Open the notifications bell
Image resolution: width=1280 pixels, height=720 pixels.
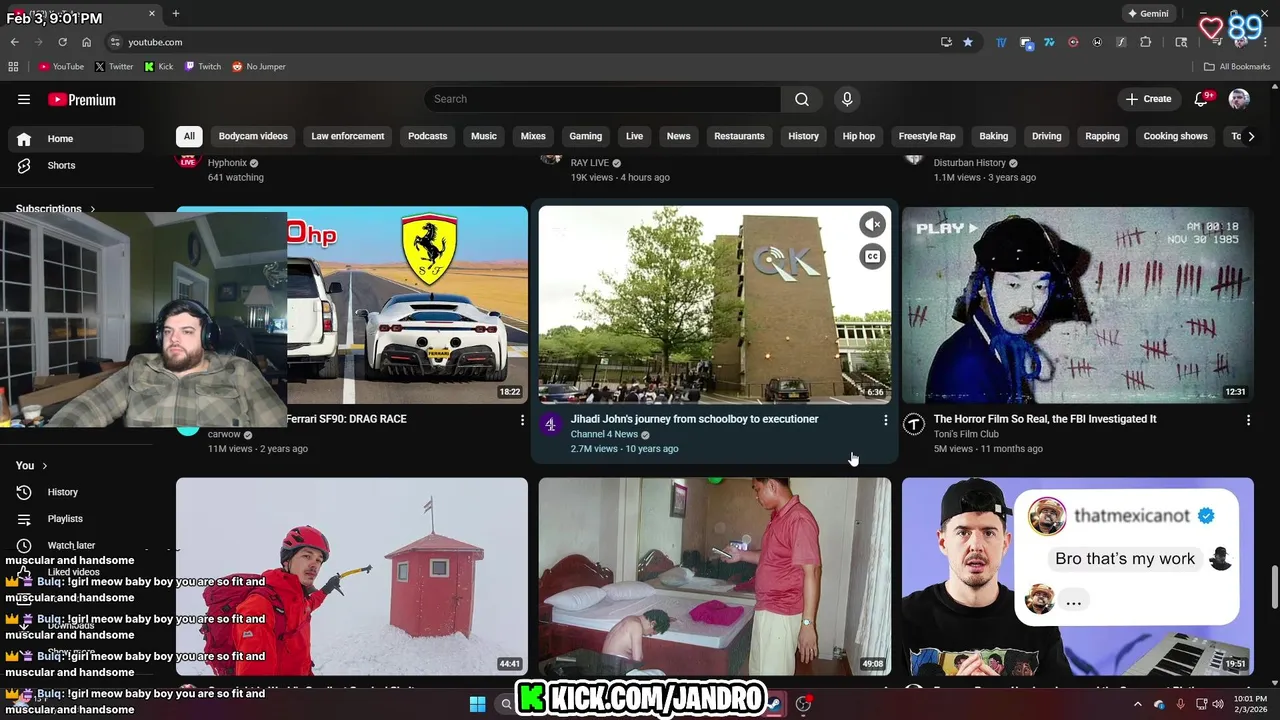pyautogui.click(x=1203, y=99)
